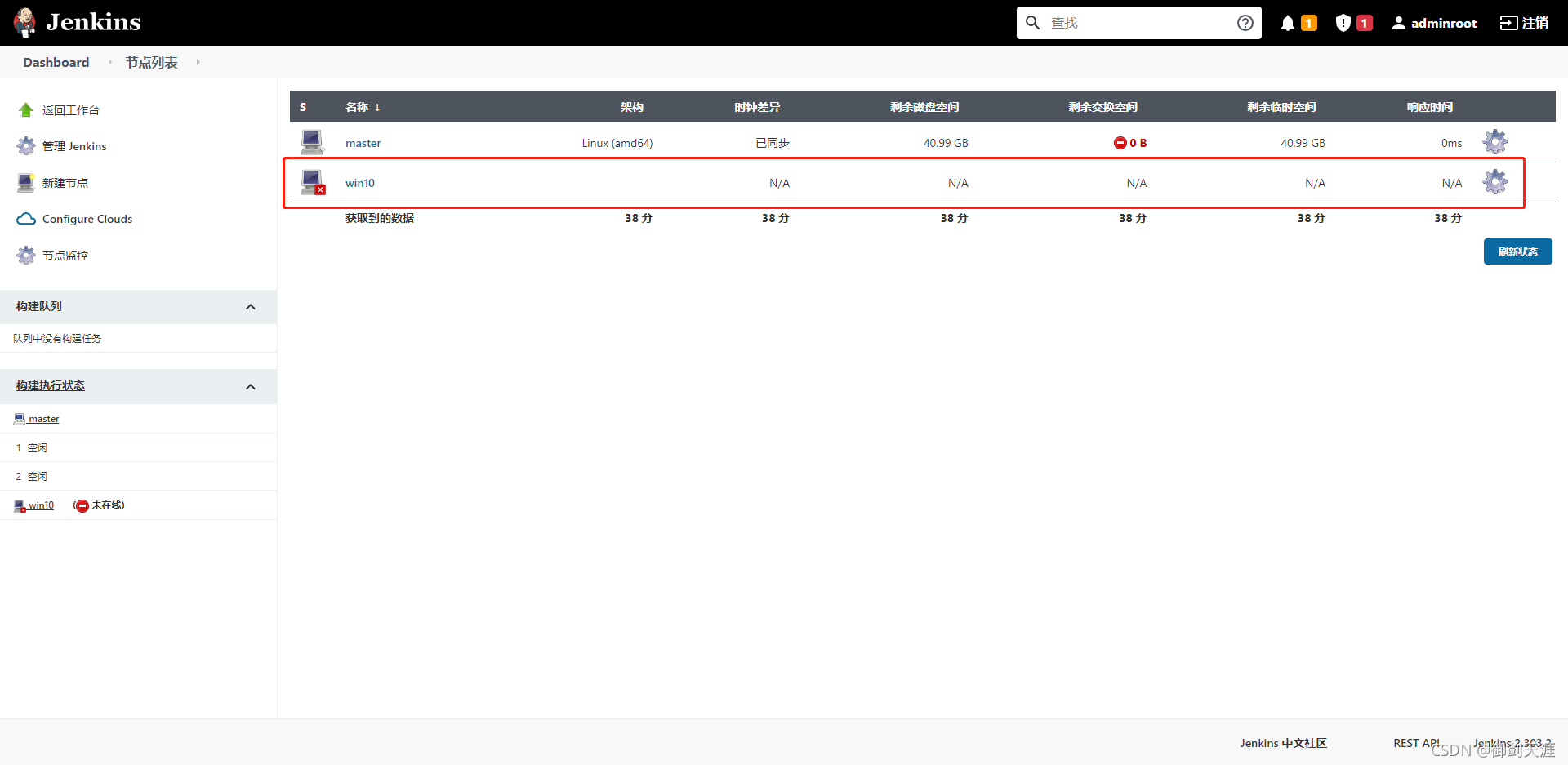Open 管理 Jenkins sidebar link

pos(74,146)
